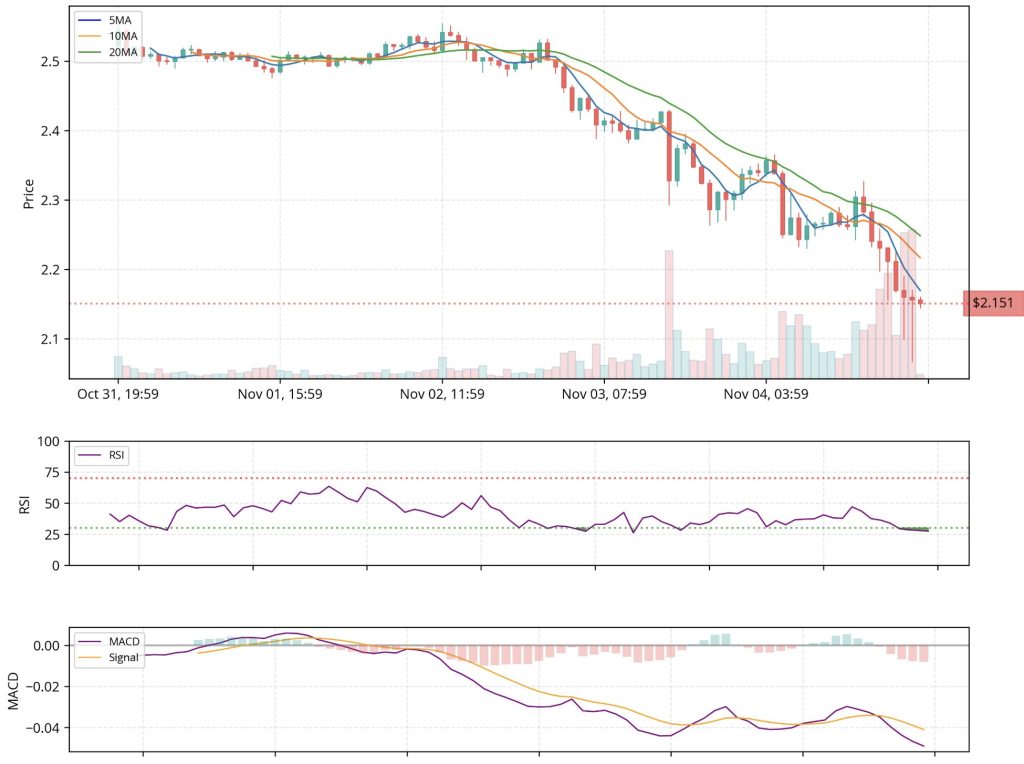Click the Nov 04, 03:59 date label
The height and width of the screenshot is (764, 1024).
(x=766, y=394)
